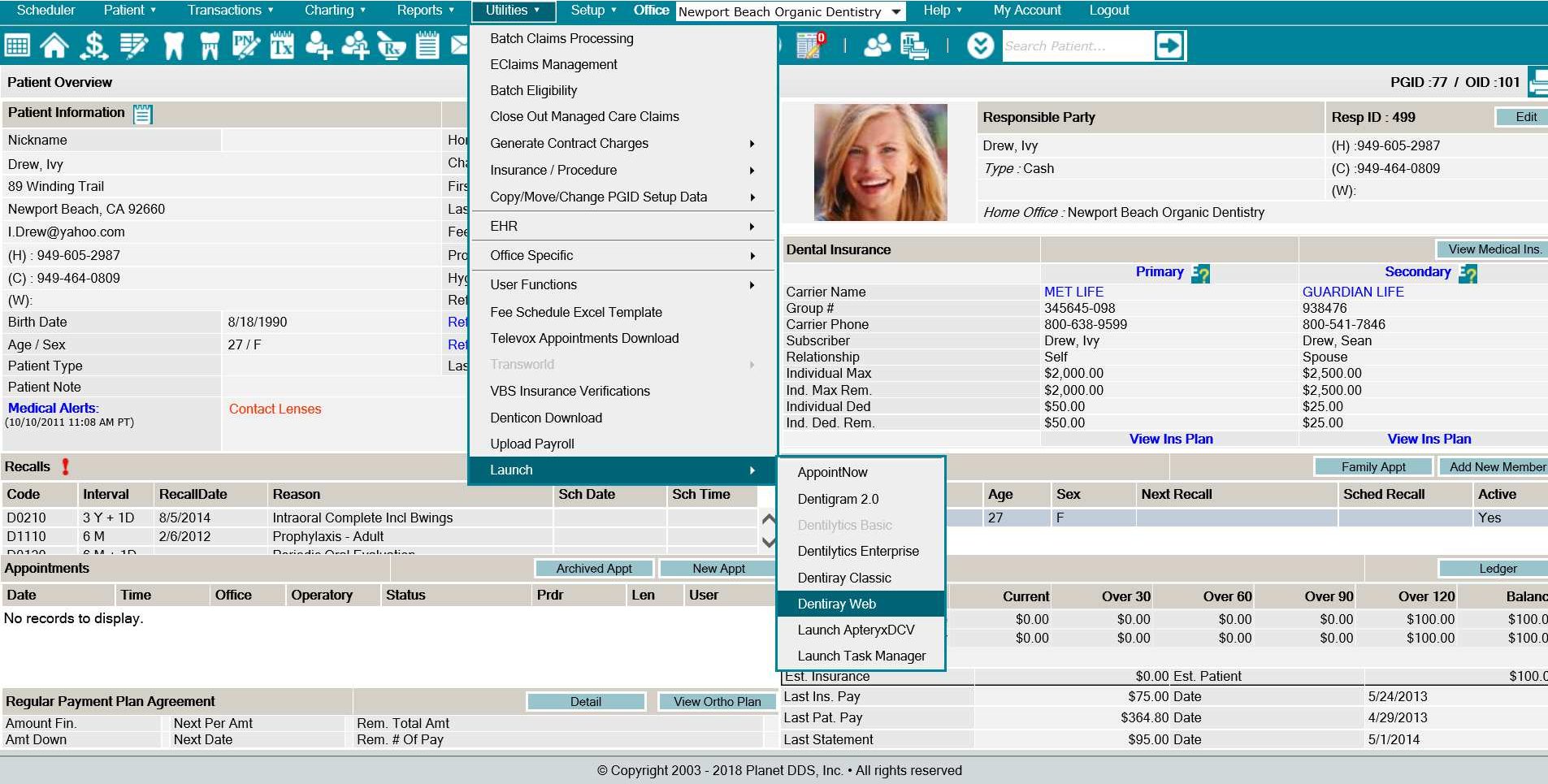Open the dollar sign ledger icon

coord(93,45)
